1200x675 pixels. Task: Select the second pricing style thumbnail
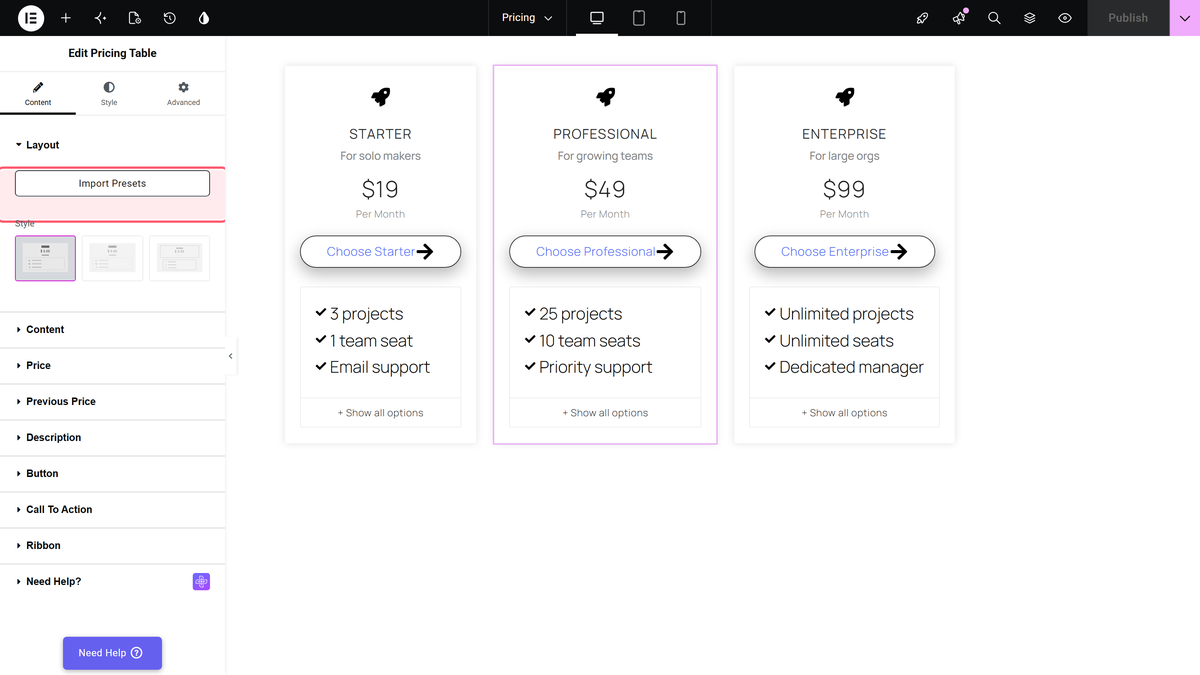[x=112, y=258]
